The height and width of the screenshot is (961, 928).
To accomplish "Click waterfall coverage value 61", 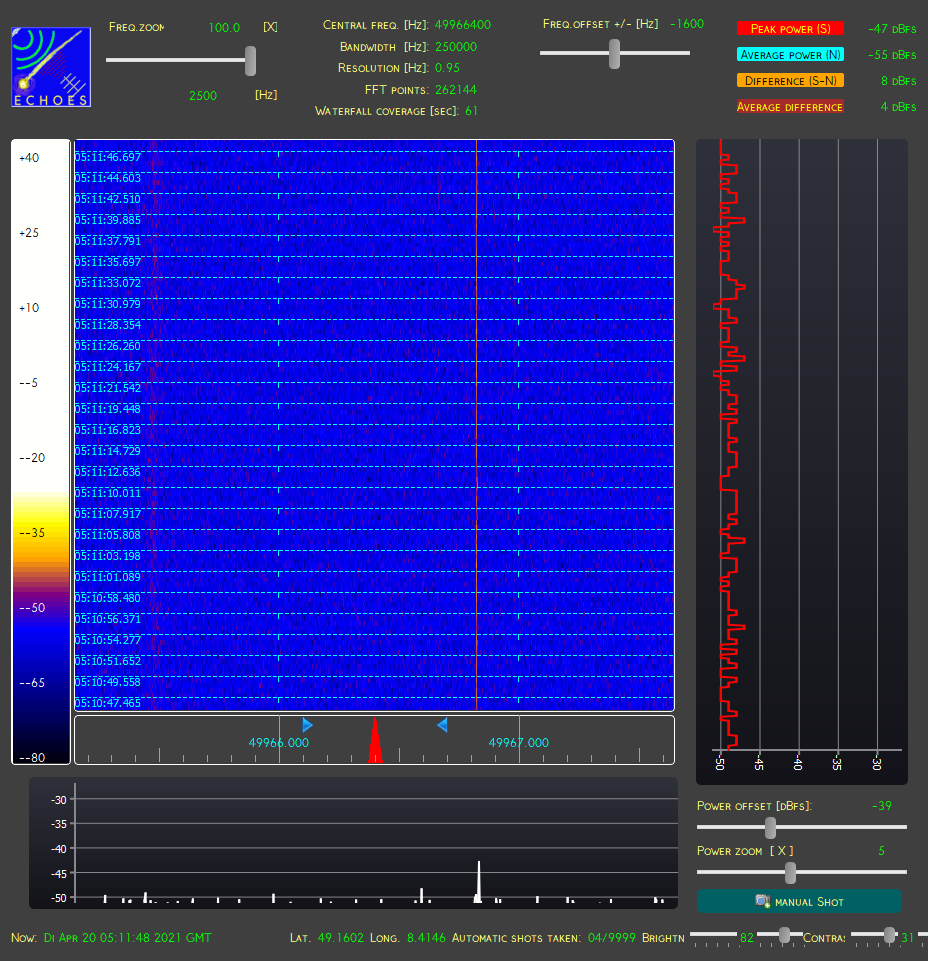I will 471,111.
